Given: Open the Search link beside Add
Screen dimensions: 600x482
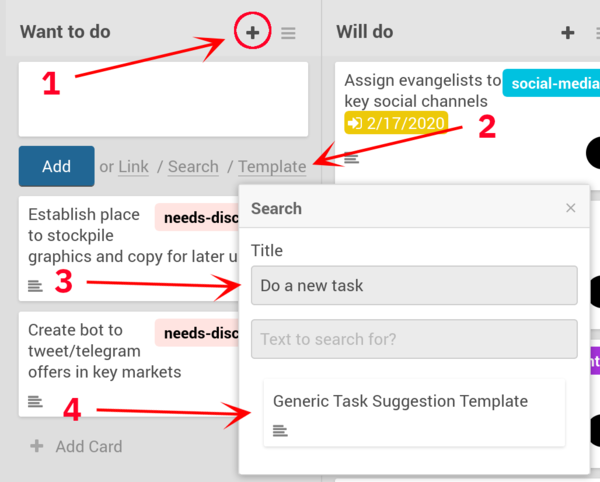Looking at the screenshot, I should (x=193, y=167).
